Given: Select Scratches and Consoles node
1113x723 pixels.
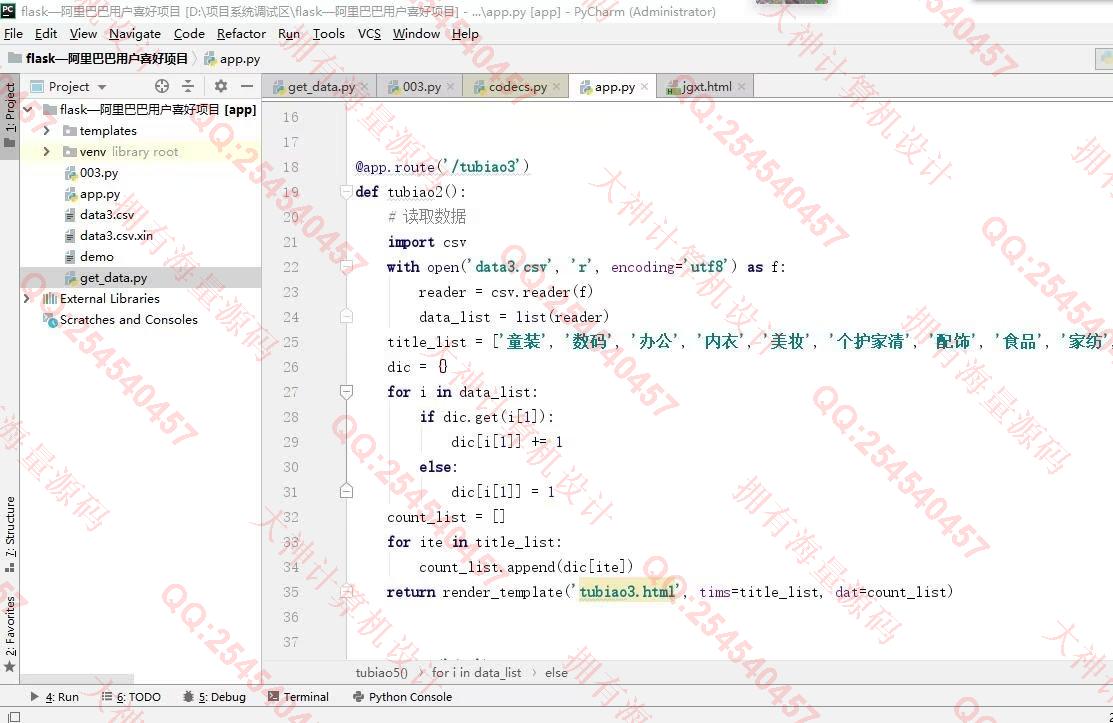Looking at the screenshot, I should coord(128,320).
